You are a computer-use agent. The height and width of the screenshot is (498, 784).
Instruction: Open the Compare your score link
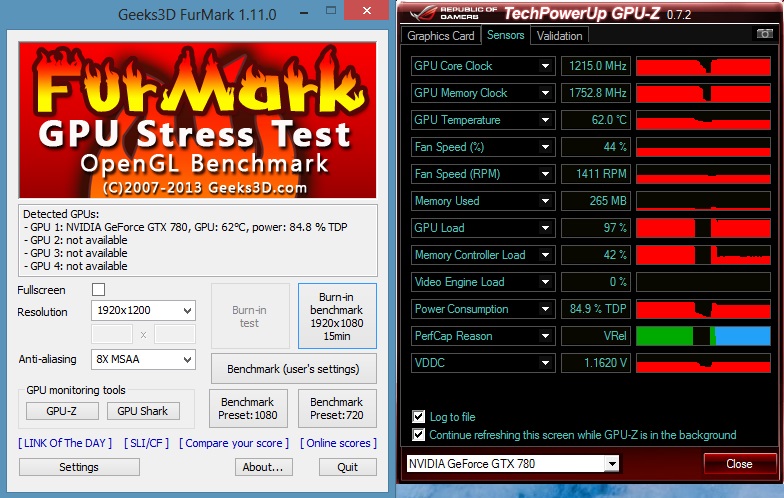(234, 443)
